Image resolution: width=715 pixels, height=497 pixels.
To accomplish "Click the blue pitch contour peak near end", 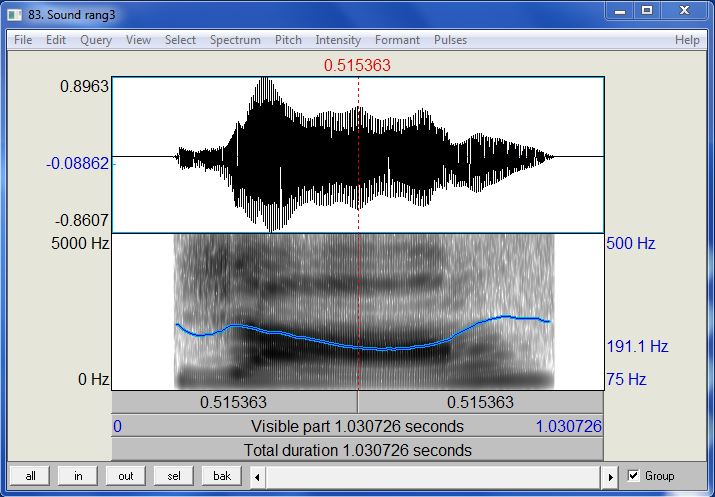I will pyautogui.click(x=505, y=316).
